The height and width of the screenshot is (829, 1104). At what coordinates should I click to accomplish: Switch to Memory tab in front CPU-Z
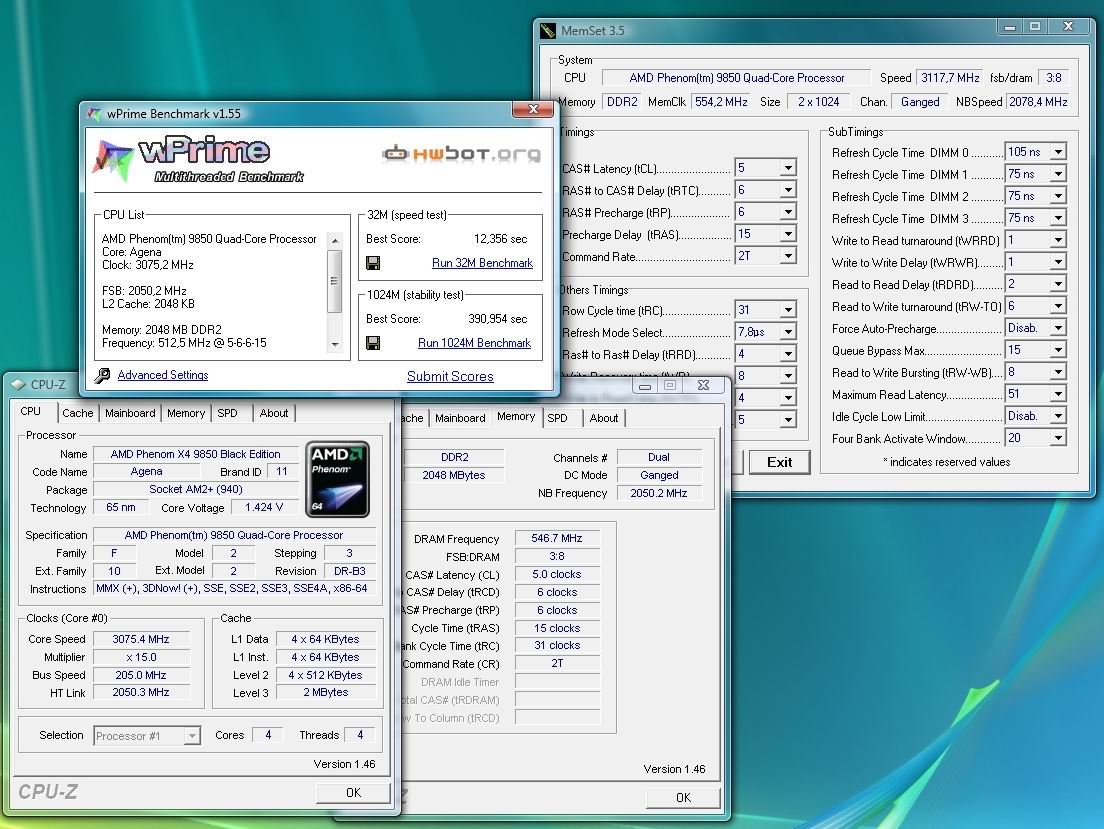point(186,413)
